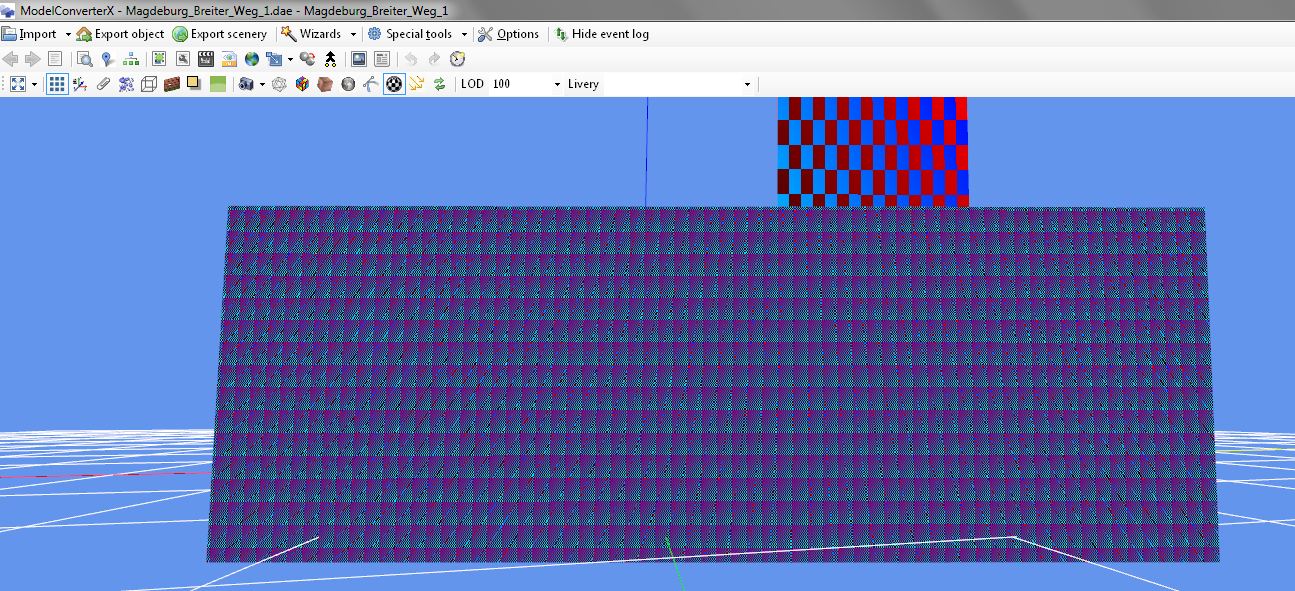Open the clapperboard animation editor icon

pyautogui.click(x=206, y=59)
